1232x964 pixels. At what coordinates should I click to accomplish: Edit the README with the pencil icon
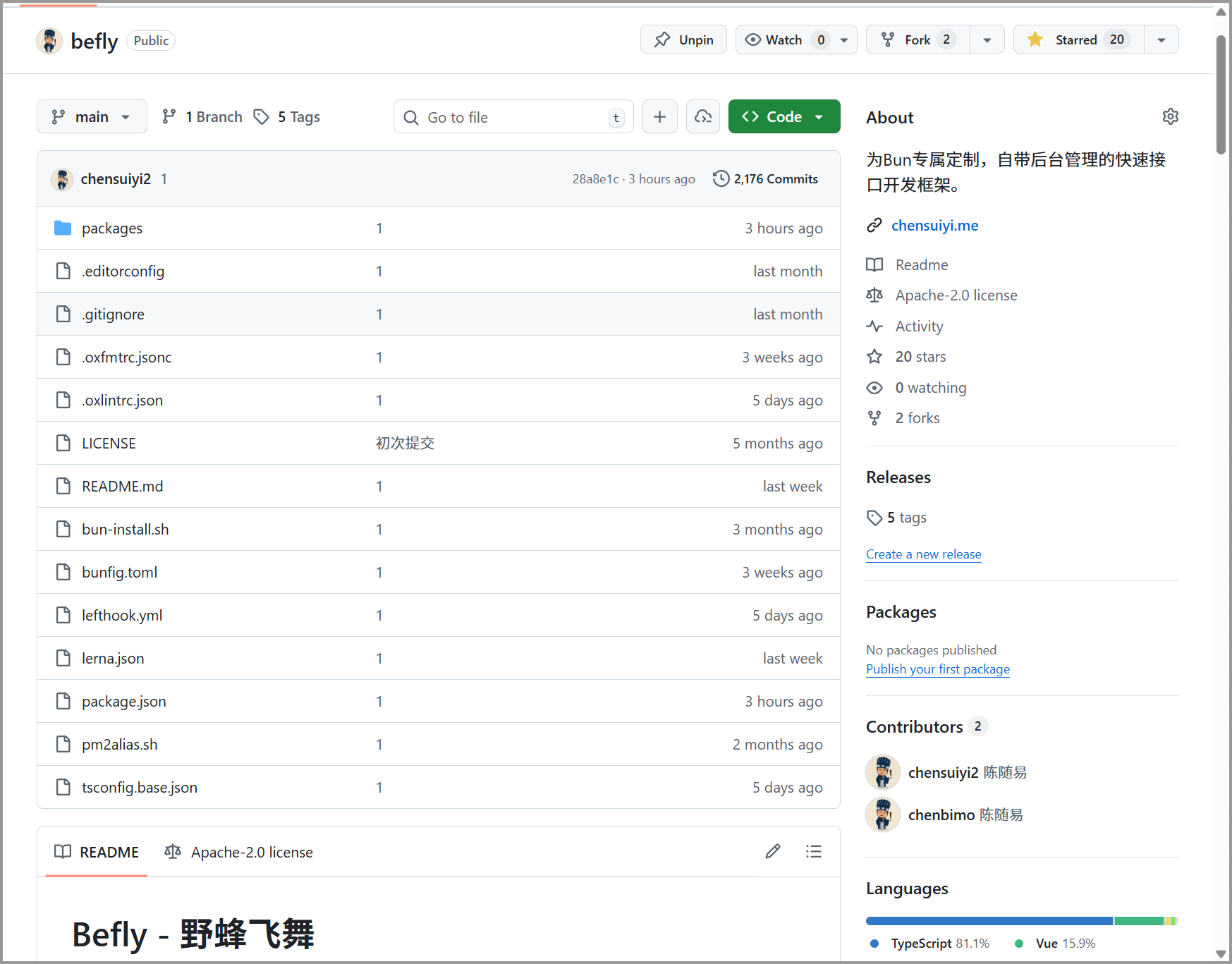point(773,852)
